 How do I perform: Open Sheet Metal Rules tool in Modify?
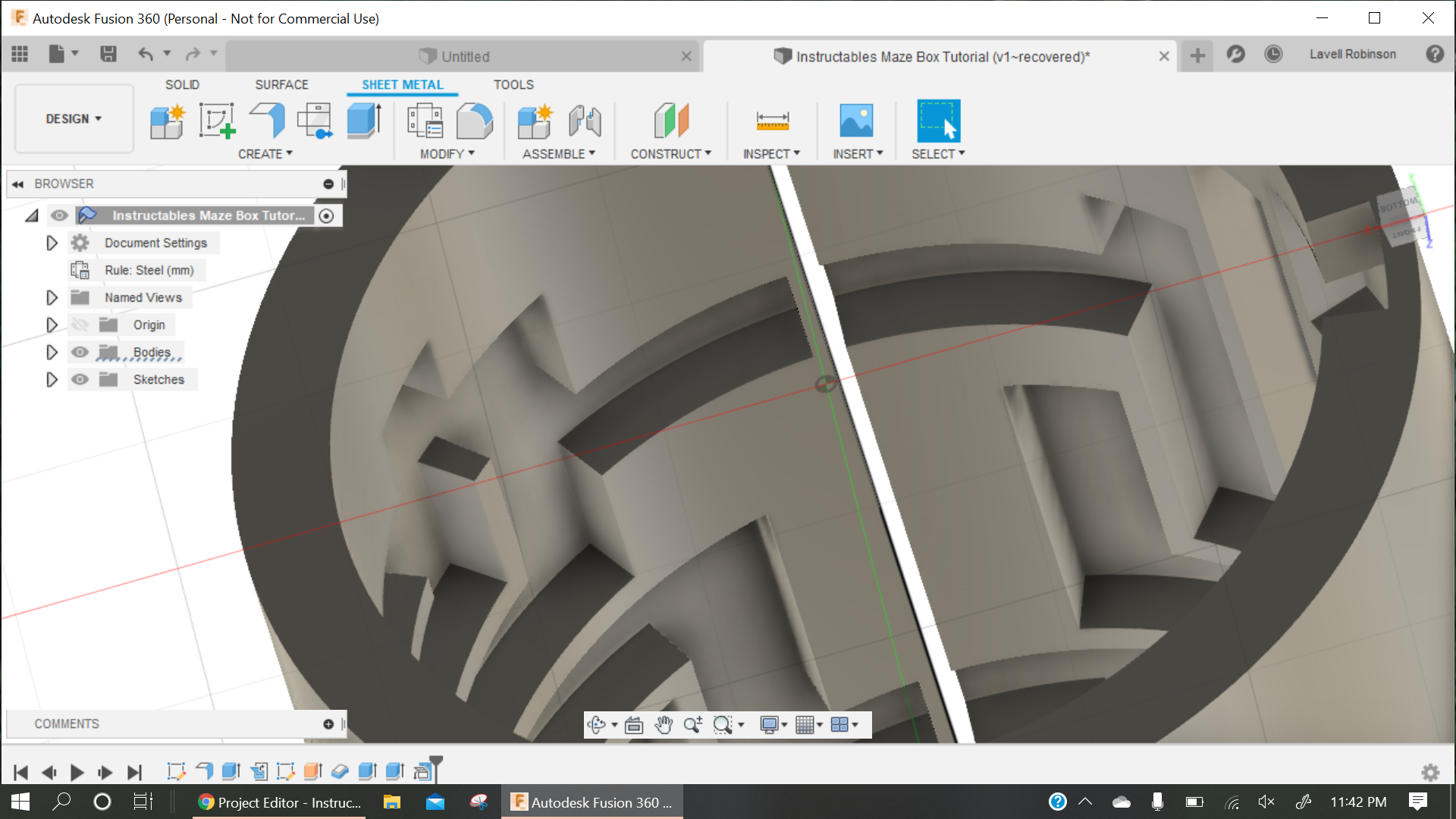click(x=425, y=121)
